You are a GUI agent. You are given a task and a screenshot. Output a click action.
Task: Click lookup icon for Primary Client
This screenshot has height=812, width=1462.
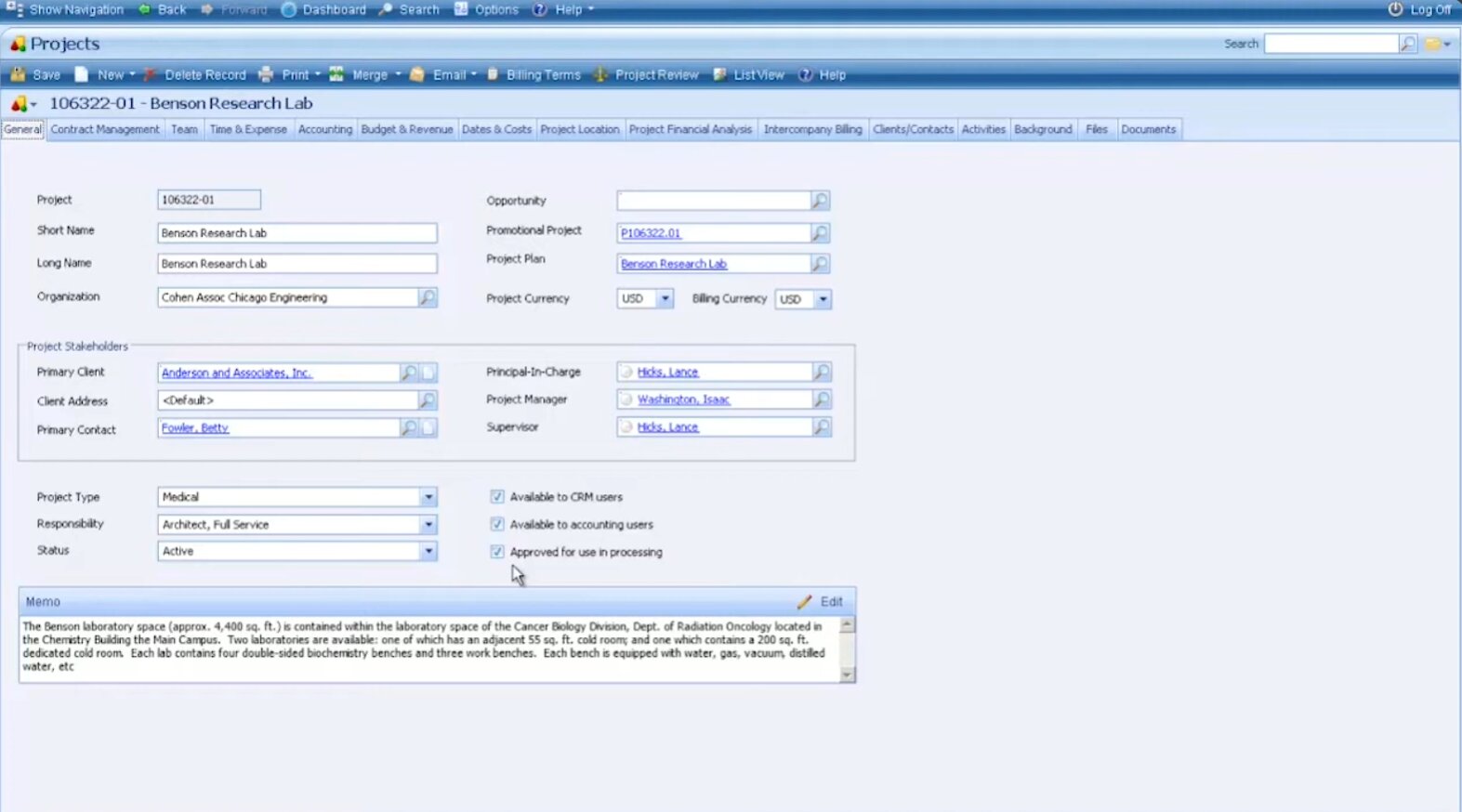click(x=409, y=373)
